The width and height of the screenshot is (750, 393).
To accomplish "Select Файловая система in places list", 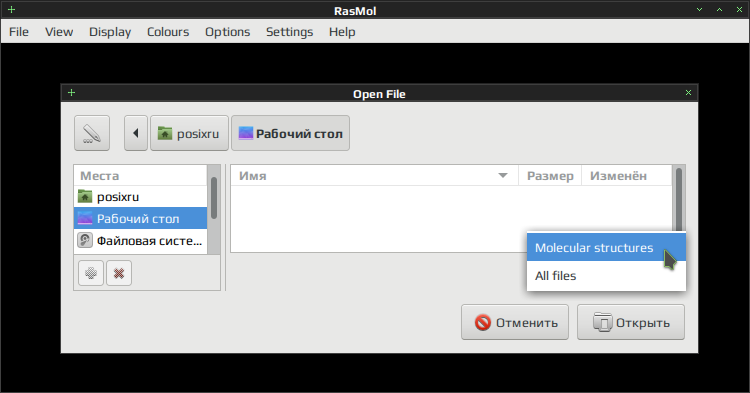I will (141, 240).
